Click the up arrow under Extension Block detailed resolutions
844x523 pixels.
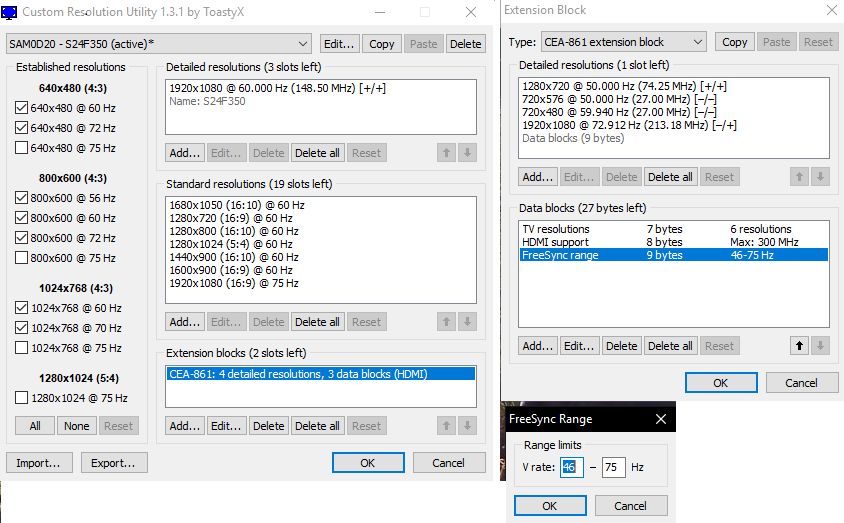pos(799,176)
